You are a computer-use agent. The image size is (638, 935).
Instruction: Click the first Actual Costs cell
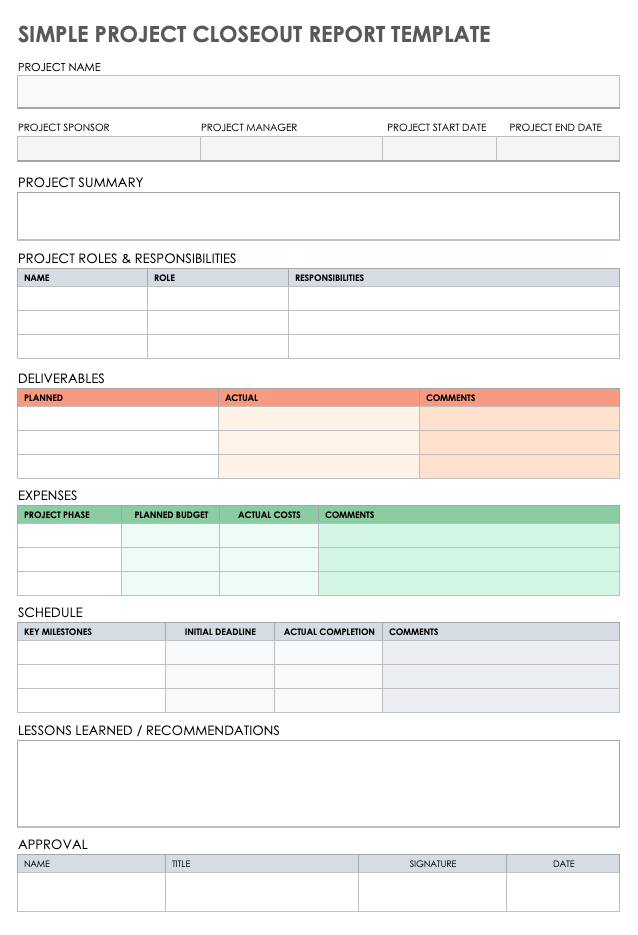pos(269,536)
